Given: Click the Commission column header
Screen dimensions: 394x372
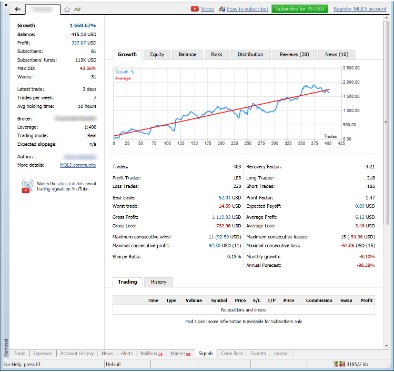Looking at the screenshot, I should (x=319, y=300).
